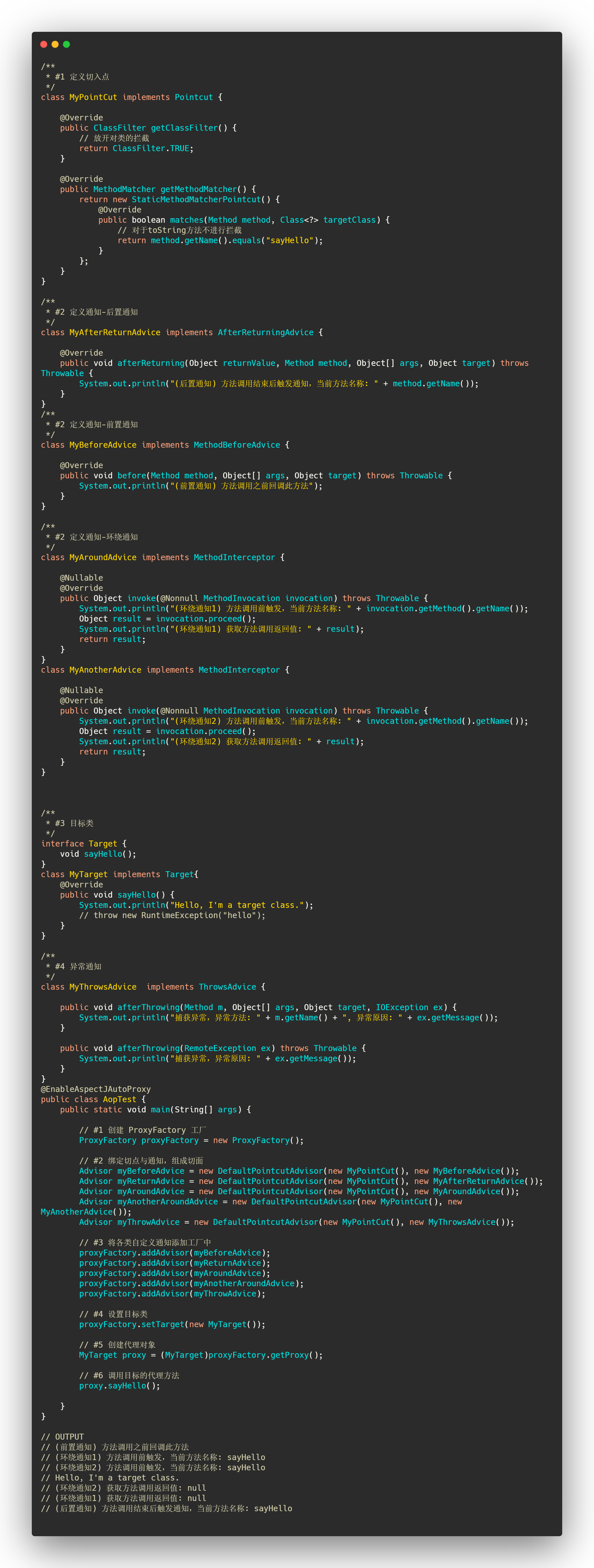The width and height of the screenshot is (594, 1568).
Task: Click the yellow minimize window dot
Action: (55, 44)
